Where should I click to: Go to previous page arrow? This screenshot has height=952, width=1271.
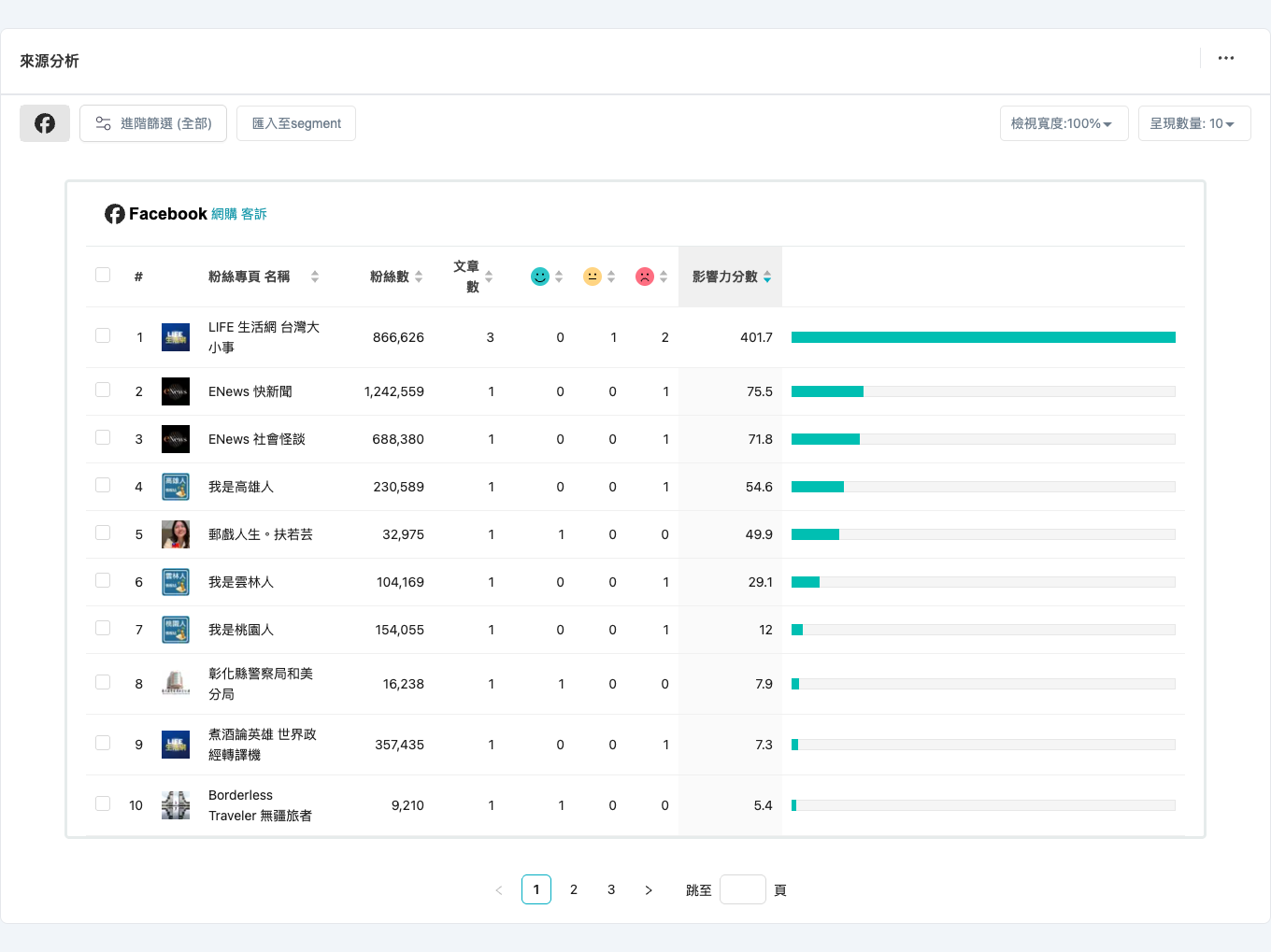pyautogui.click(x=499, y=890)
